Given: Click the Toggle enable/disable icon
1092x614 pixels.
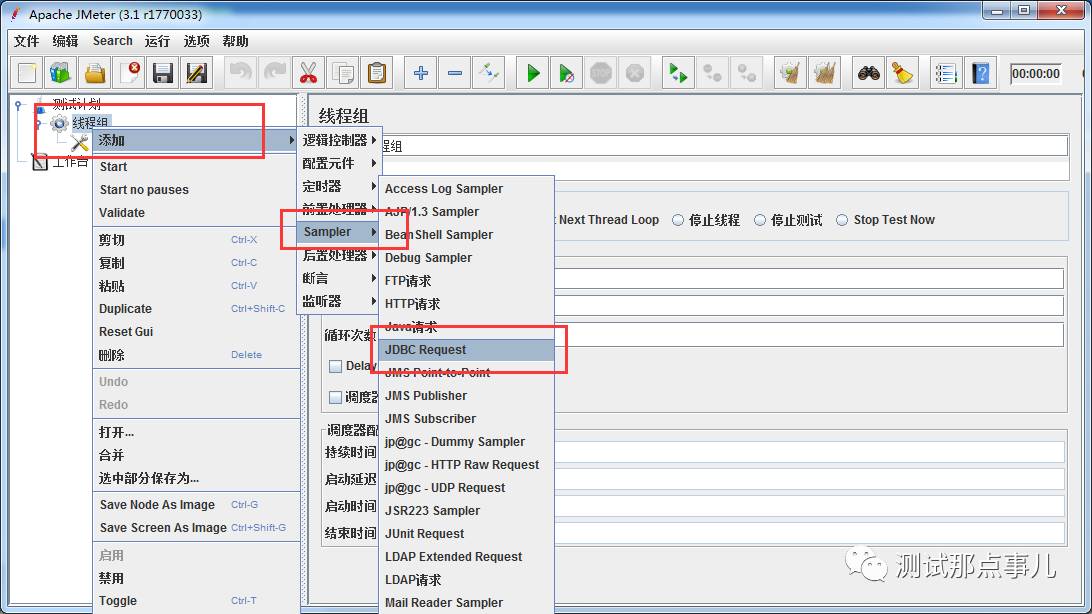Looking at the screenshot, I should coord(489,73).
